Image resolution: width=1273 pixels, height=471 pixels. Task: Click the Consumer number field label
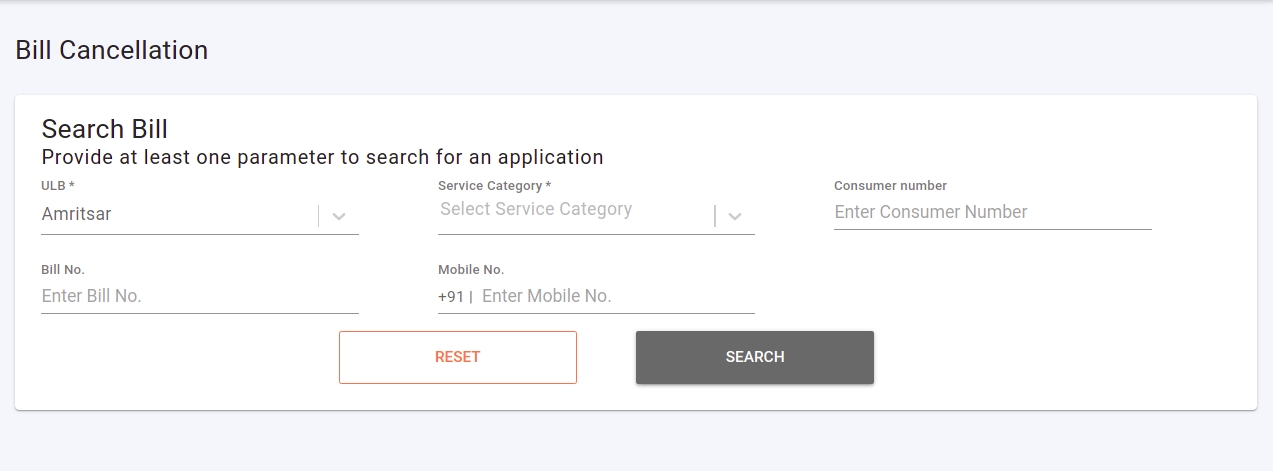click(x=890, y=186)
